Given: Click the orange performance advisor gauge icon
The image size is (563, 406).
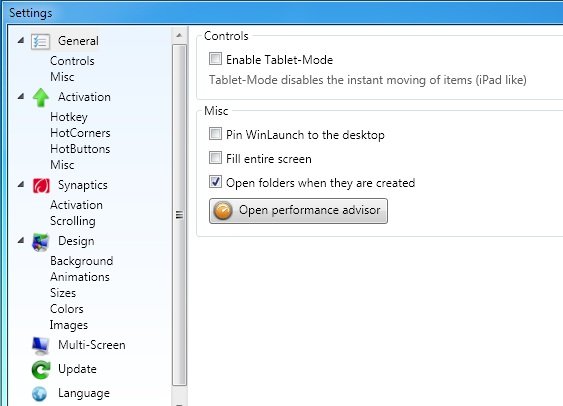Looking at the screenshot, I should tap(223, 211).
